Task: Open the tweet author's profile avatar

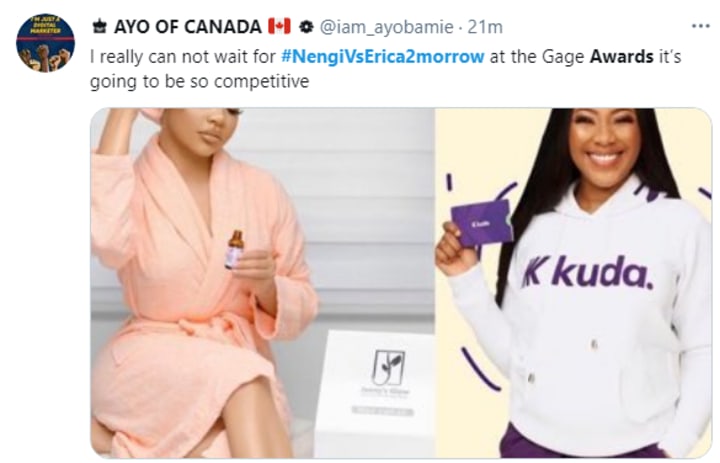Action: click(45, 43)
